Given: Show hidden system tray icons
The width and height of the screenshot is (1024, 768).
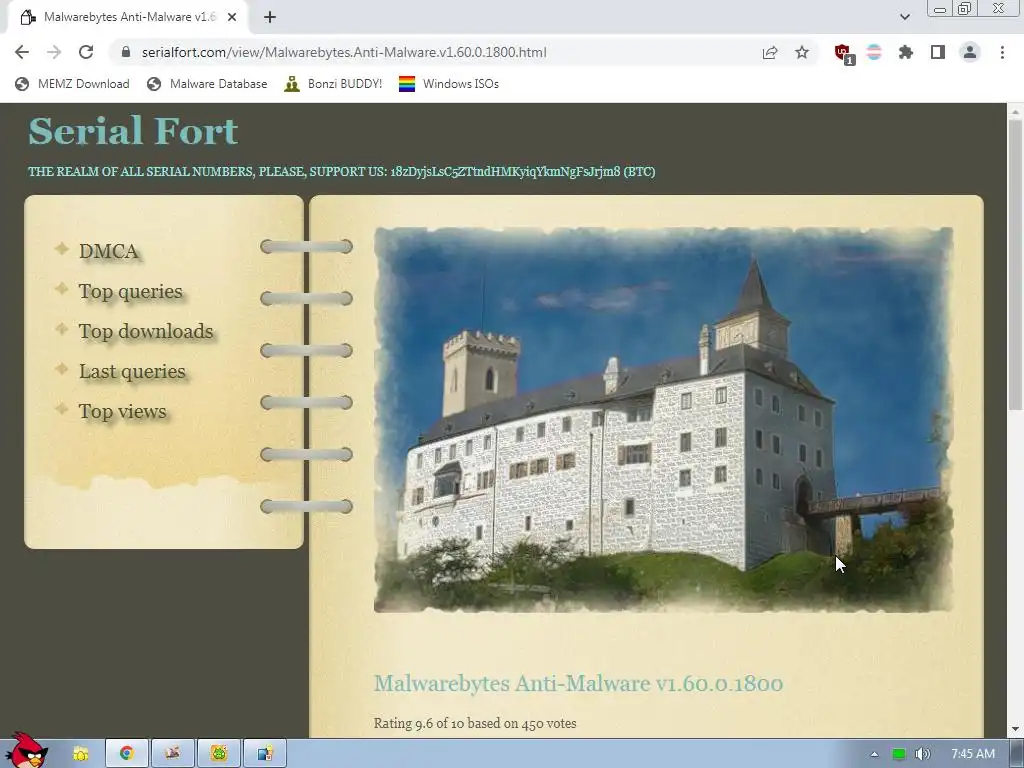Looking at the screenshot, I should (874, 754).
